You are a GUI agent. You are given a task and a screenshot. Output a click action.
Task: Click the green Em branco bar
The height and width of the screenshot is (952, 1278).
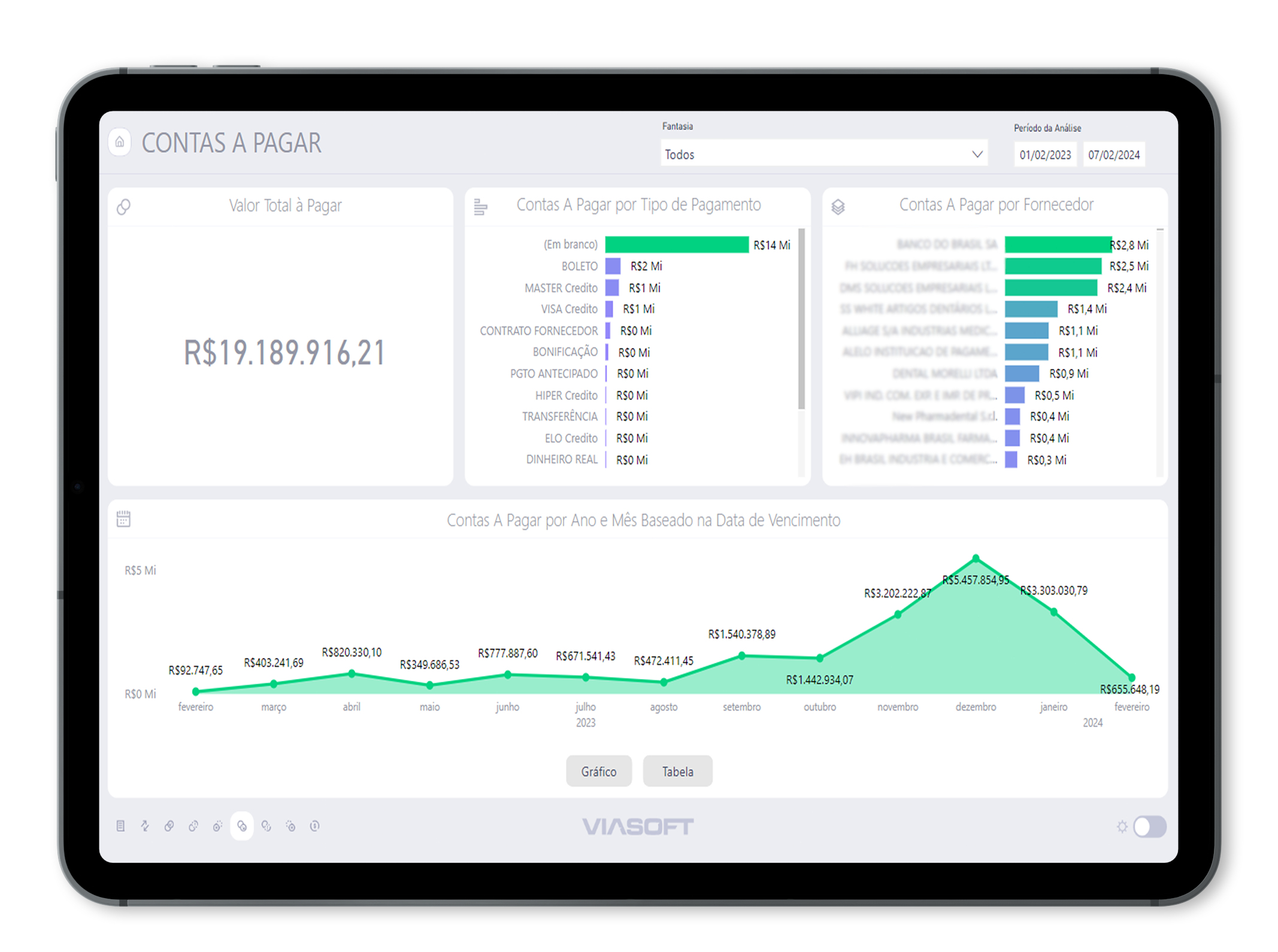[676, 245]
